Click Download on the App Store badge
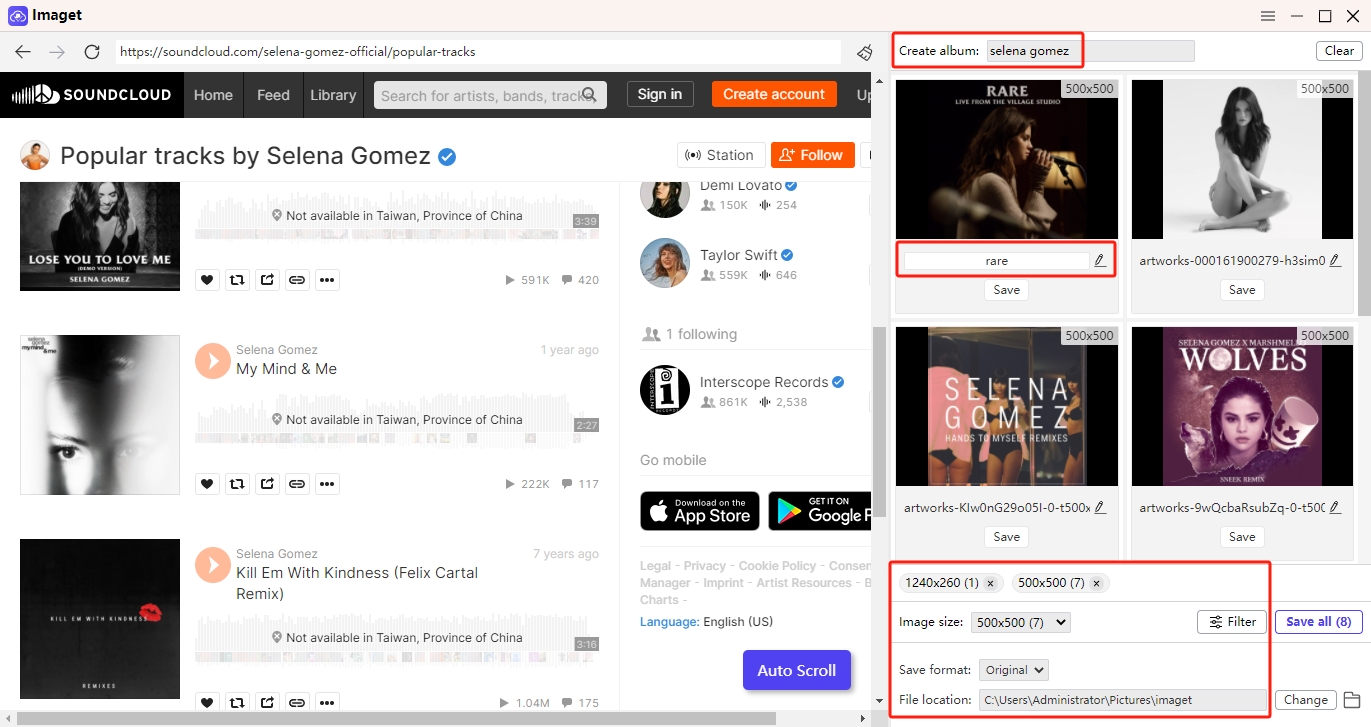The height and width of the screenshot is (727, 1371). [x=700, y=511]
